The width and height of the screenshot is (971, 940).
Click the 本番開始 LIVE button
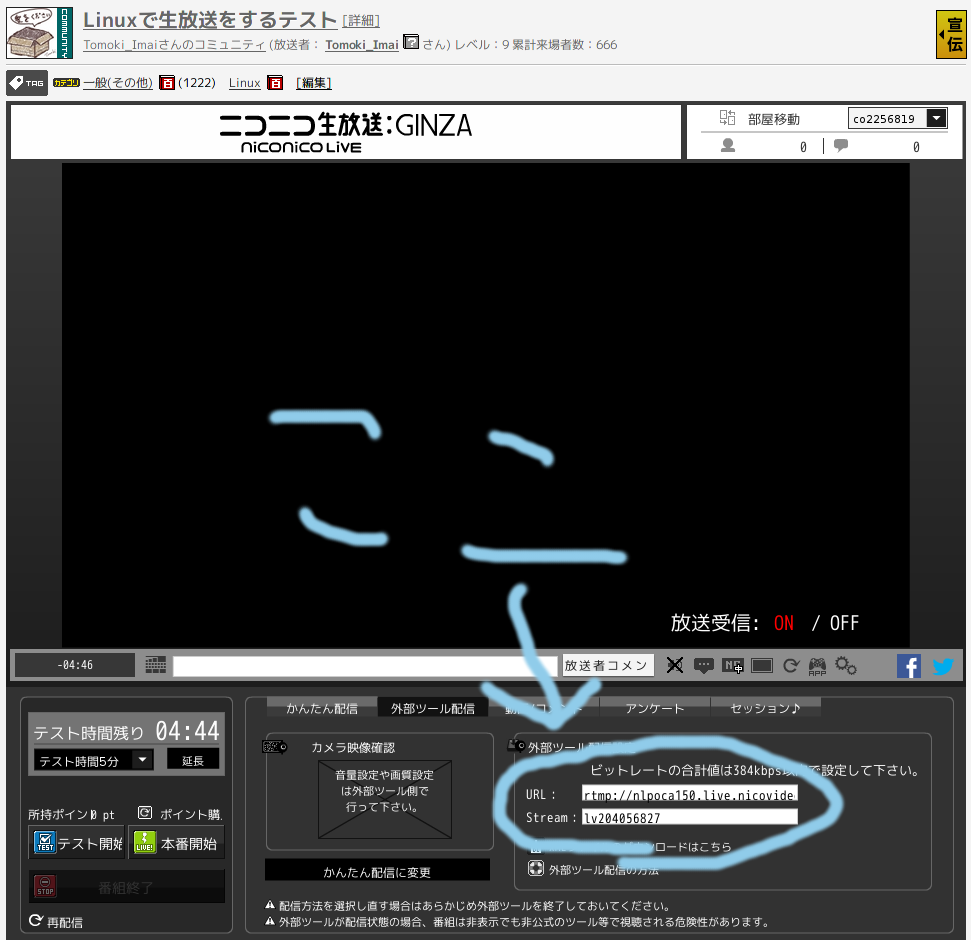coord(176,843)
